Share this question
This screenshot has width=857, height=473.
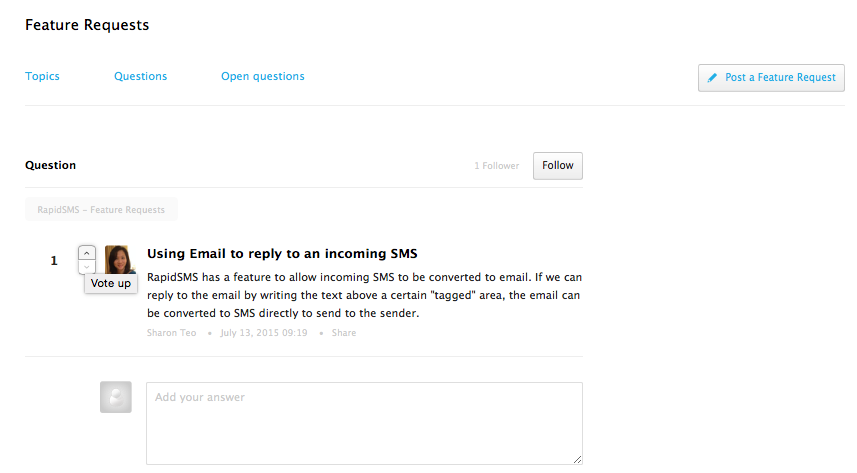pos(344,332)
